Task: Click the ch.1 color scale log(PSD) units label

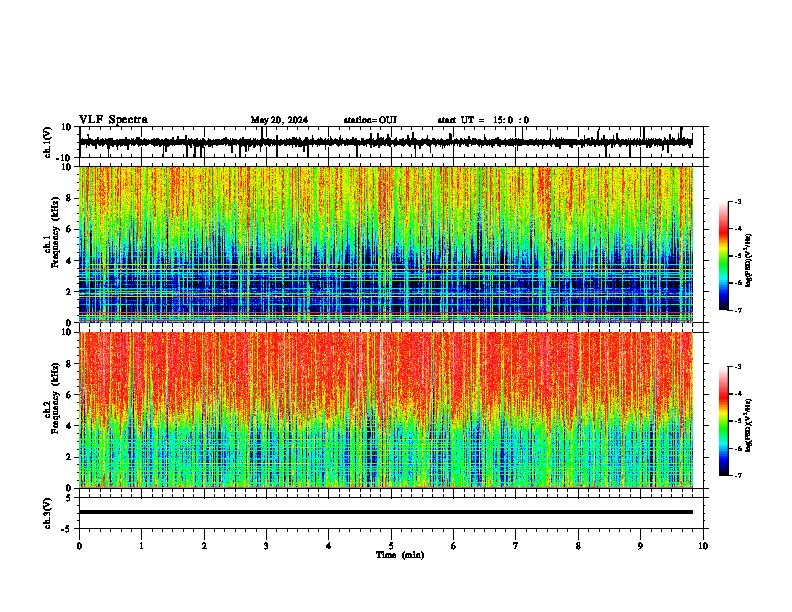Action: pos(748,261)
